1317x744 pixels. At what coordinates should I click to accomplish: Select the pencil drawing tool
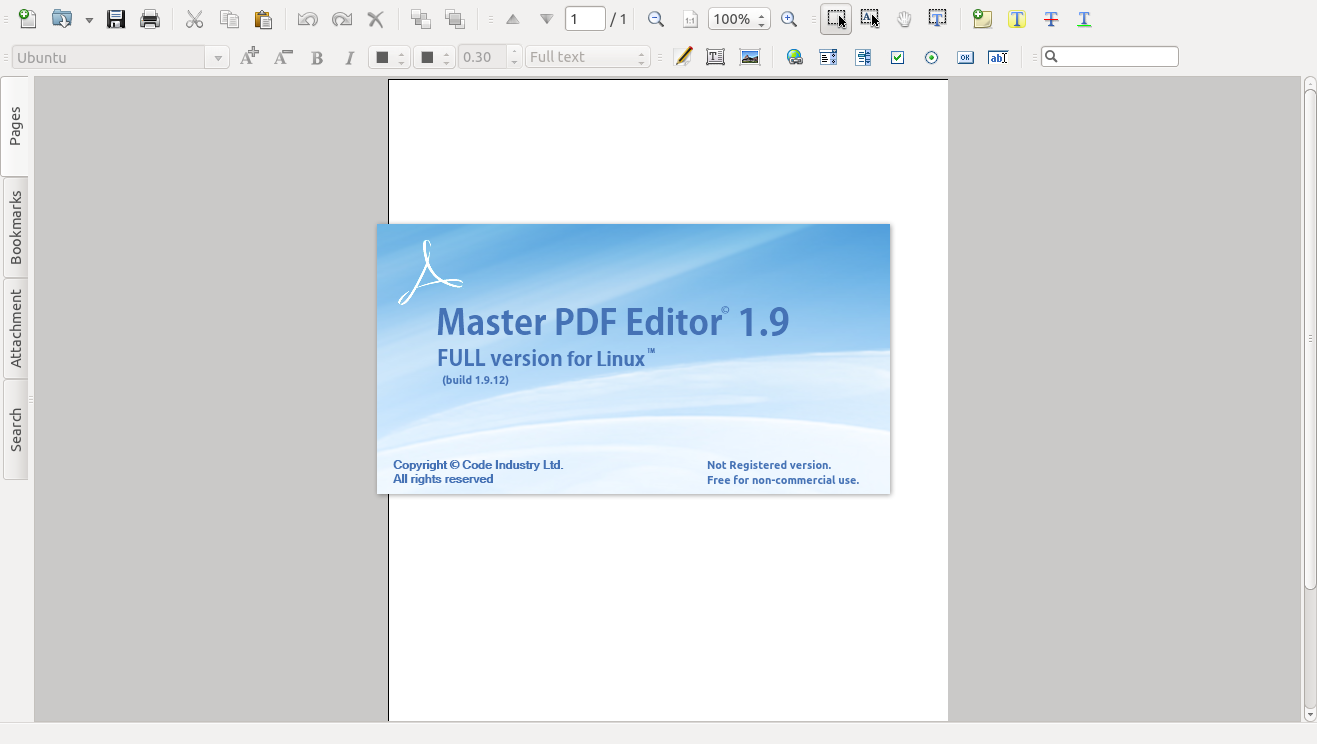[683, 57]
